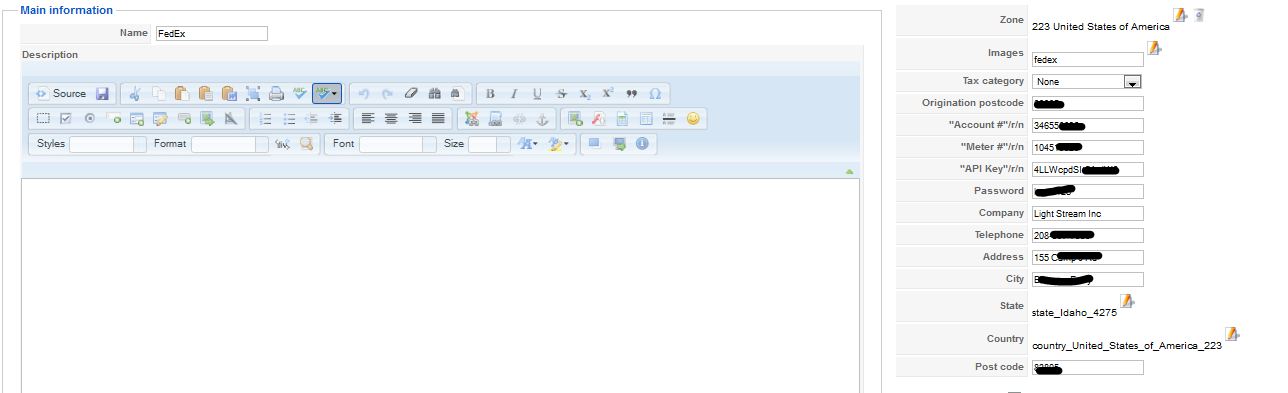1288x393 pixels.
Task: Insert a numbered list
Action: [x=265, y=118]
